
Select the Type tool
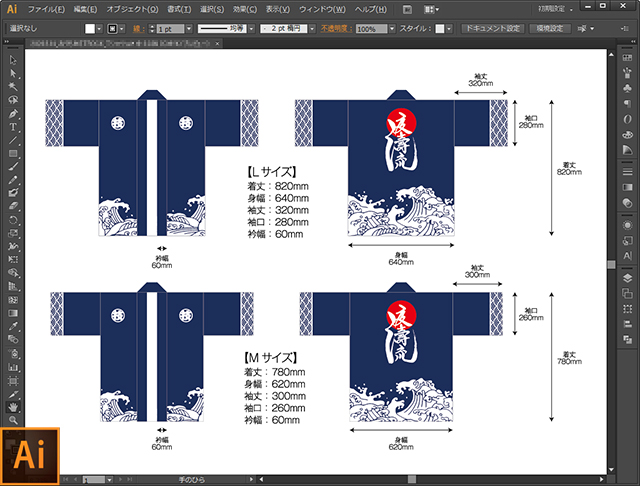pyautogui.click(x=13, y=127)
